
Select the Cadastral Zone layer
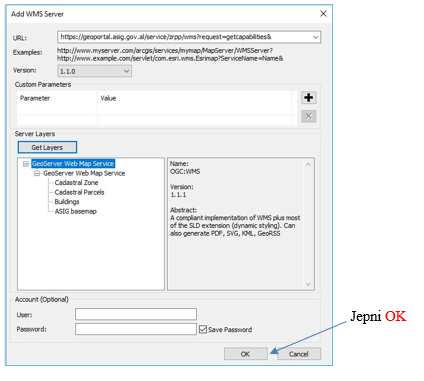point(76,183)
